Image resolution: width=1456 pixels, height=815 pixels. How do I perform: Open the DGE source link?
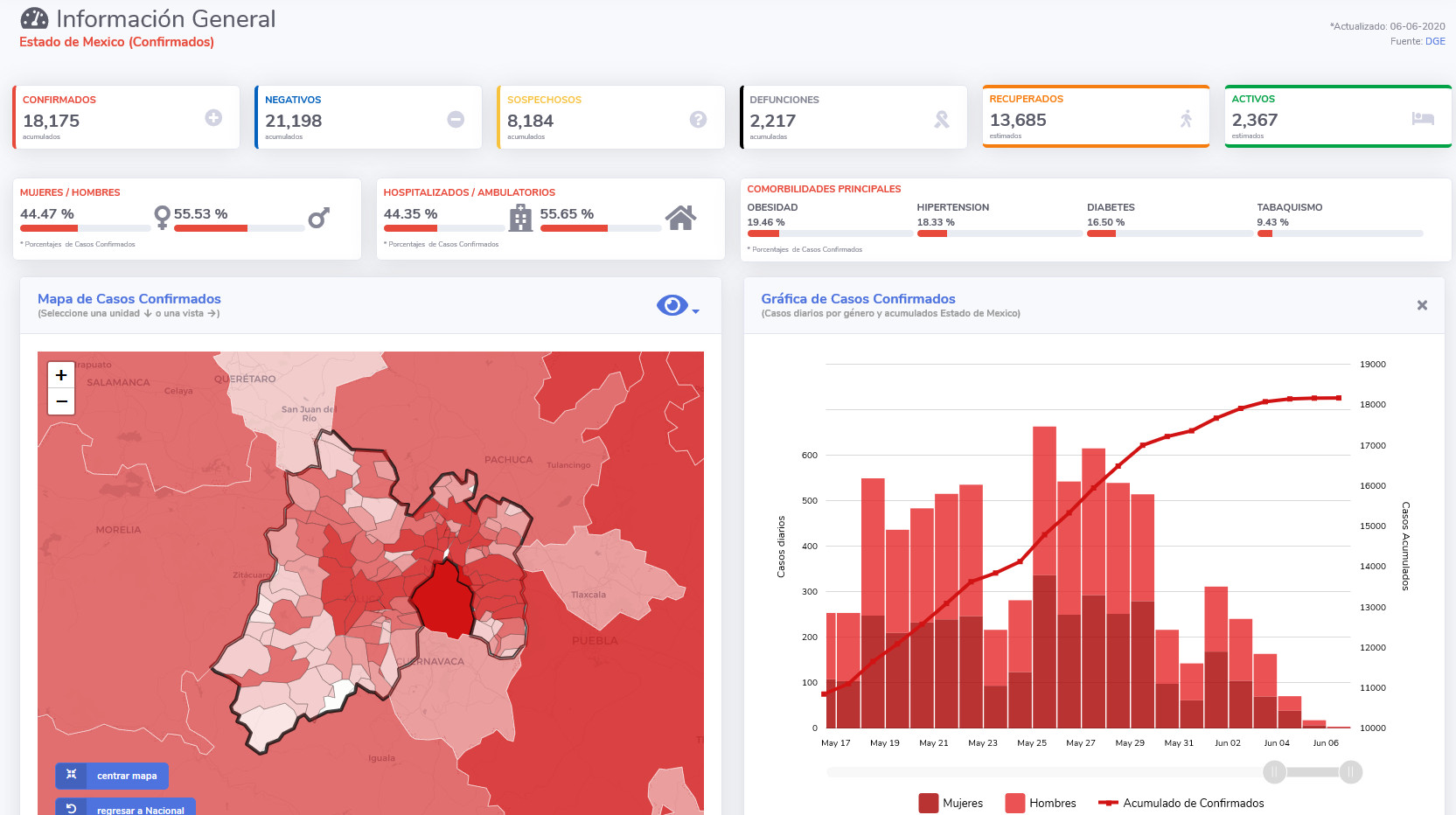tap(1435, 41)
